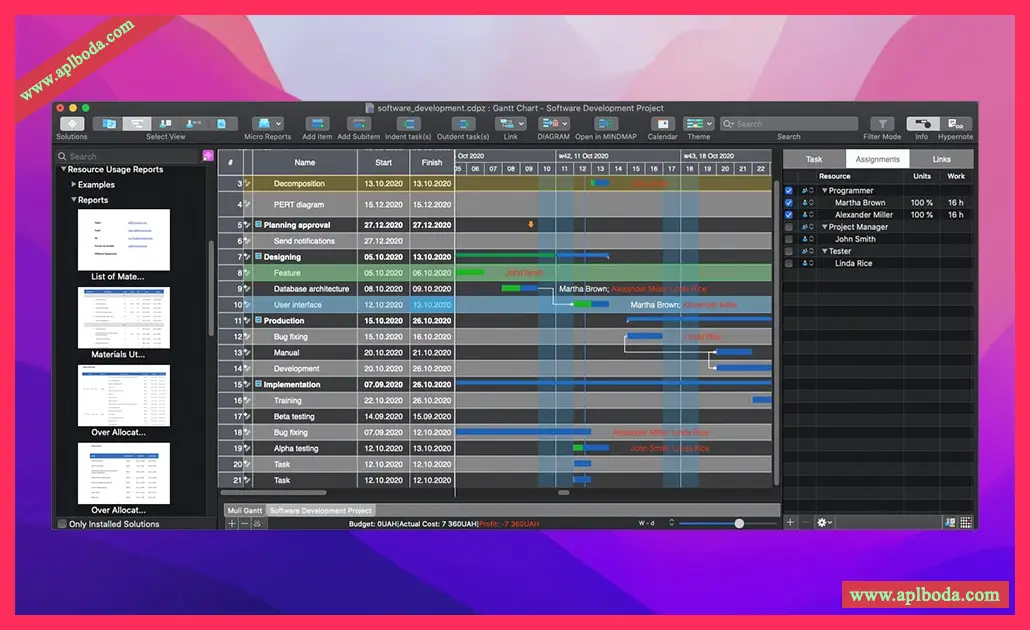Adjust the timeline zoom slider knob

(739, 524)
